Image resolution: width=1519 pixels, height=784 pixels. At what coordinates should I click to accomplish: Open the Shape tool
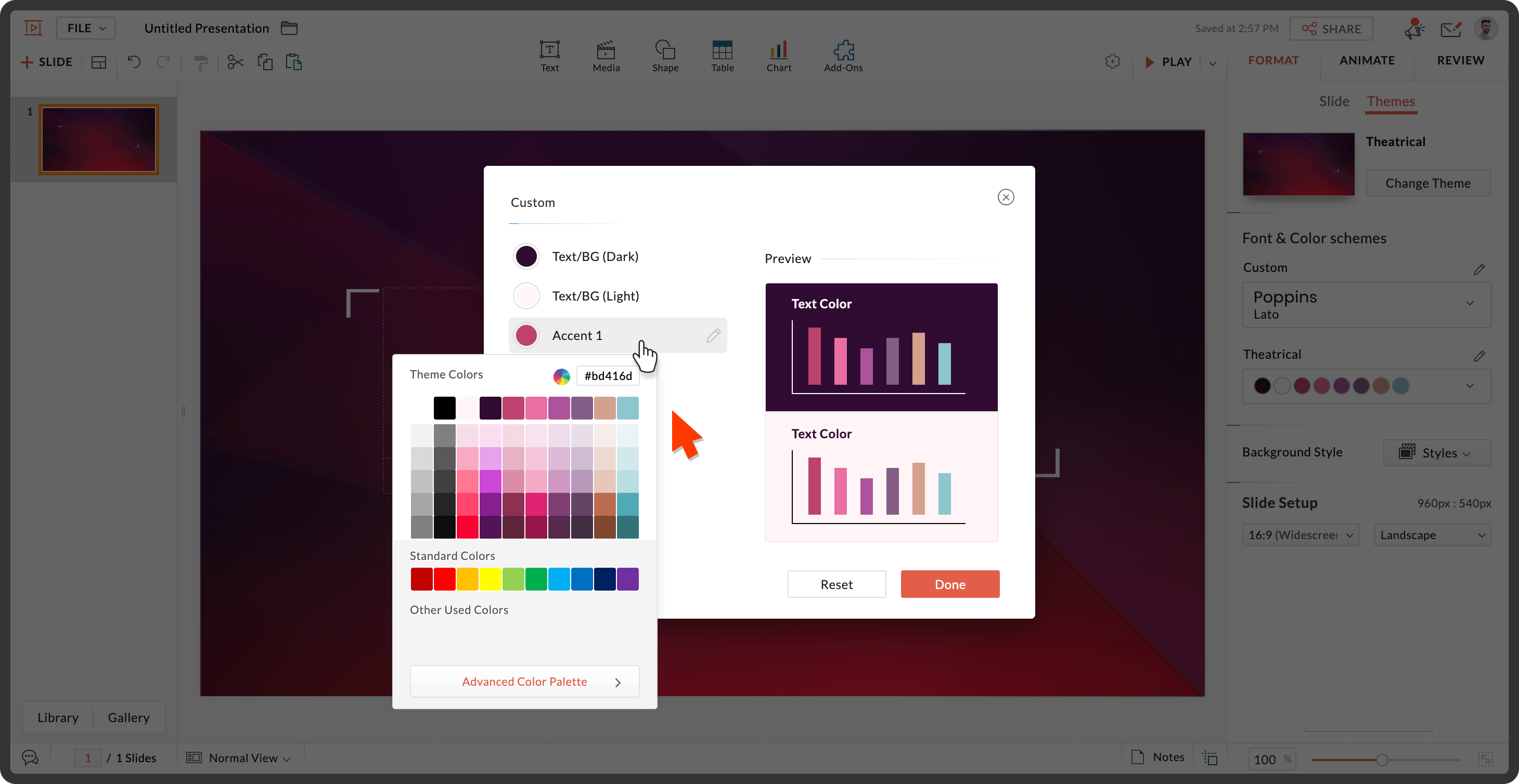tap(665, 50)
